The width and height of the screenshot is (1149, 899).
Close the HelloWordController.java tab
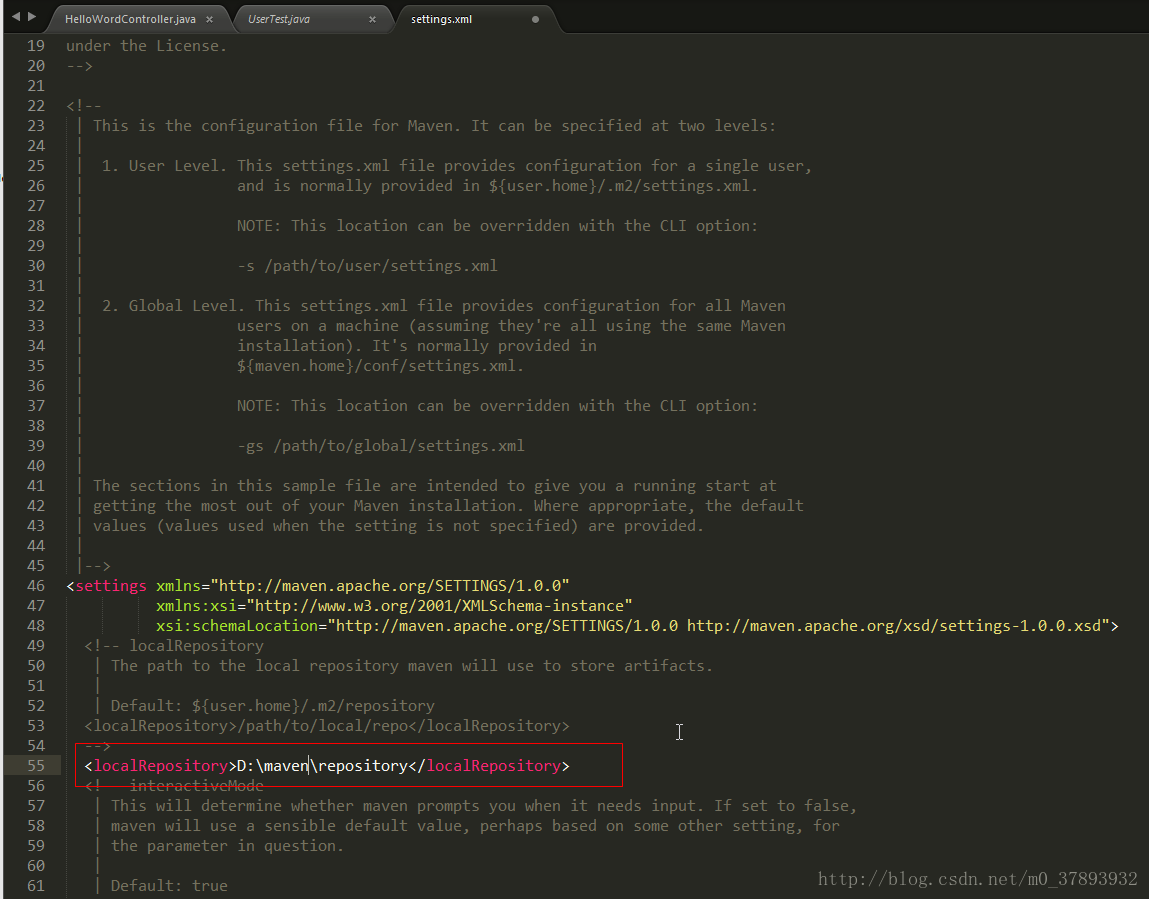[x=210, y=20]
